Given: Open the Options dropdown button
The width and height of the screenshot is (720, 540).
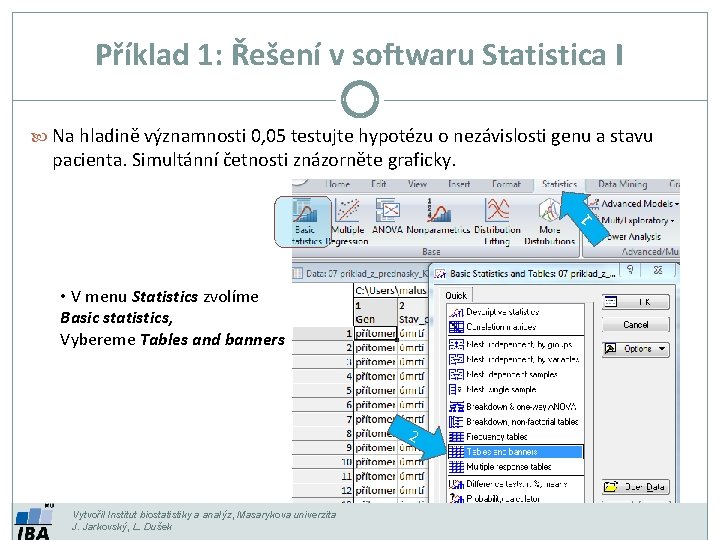Looking at the screenshot, I should [x=636, y=349].
